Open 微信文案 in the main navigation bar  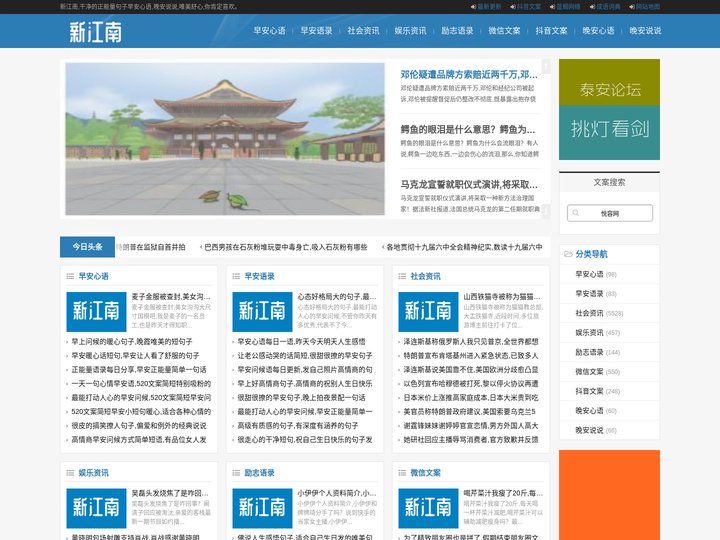point(504,31)
